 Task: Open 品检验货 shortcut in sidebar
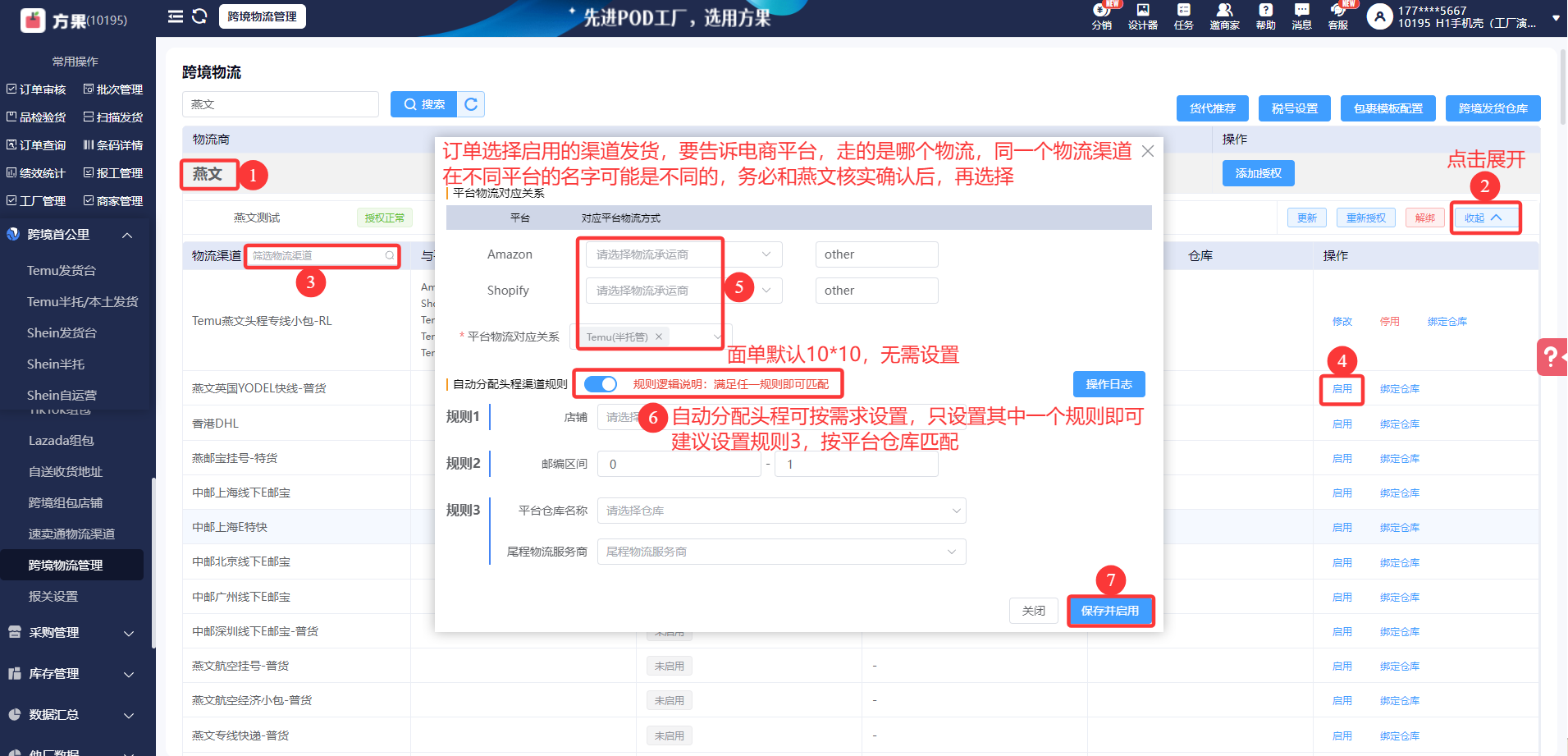click(36, 117)
